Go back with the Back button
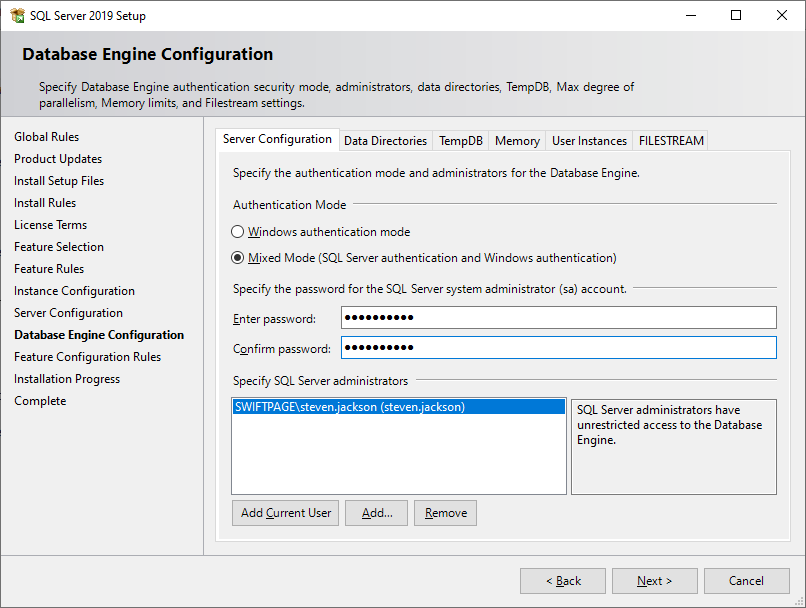This screenshot has width=806, height=608. click(x=562, y=581)
